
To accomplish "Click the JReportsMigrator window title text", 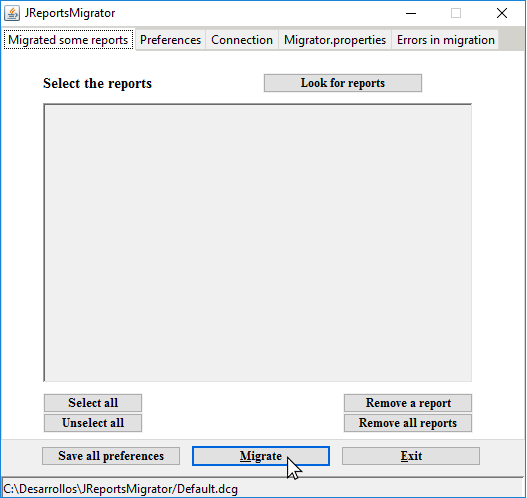I will click(70, 13).
